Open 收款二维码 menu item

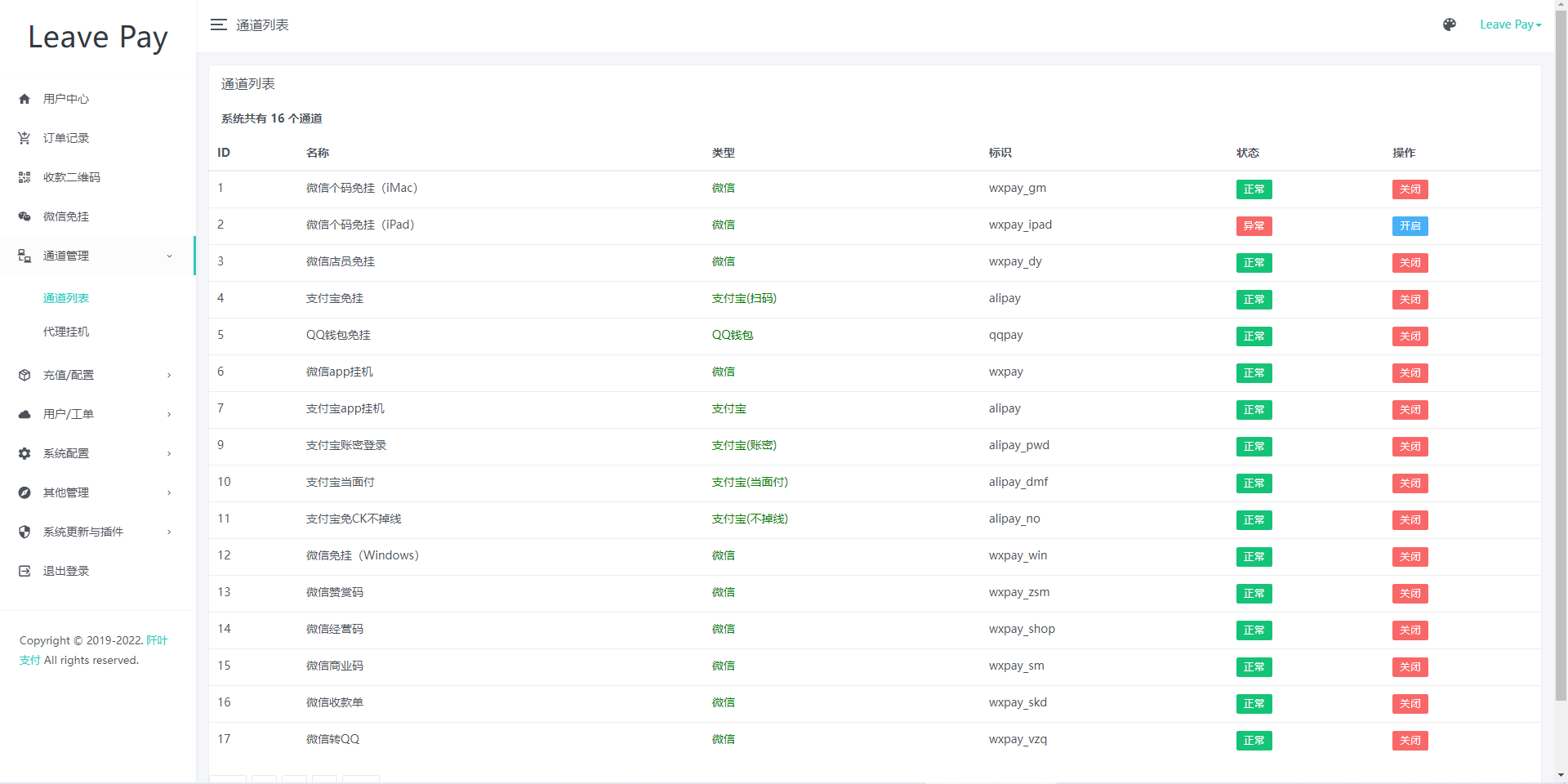coord(98,177)
